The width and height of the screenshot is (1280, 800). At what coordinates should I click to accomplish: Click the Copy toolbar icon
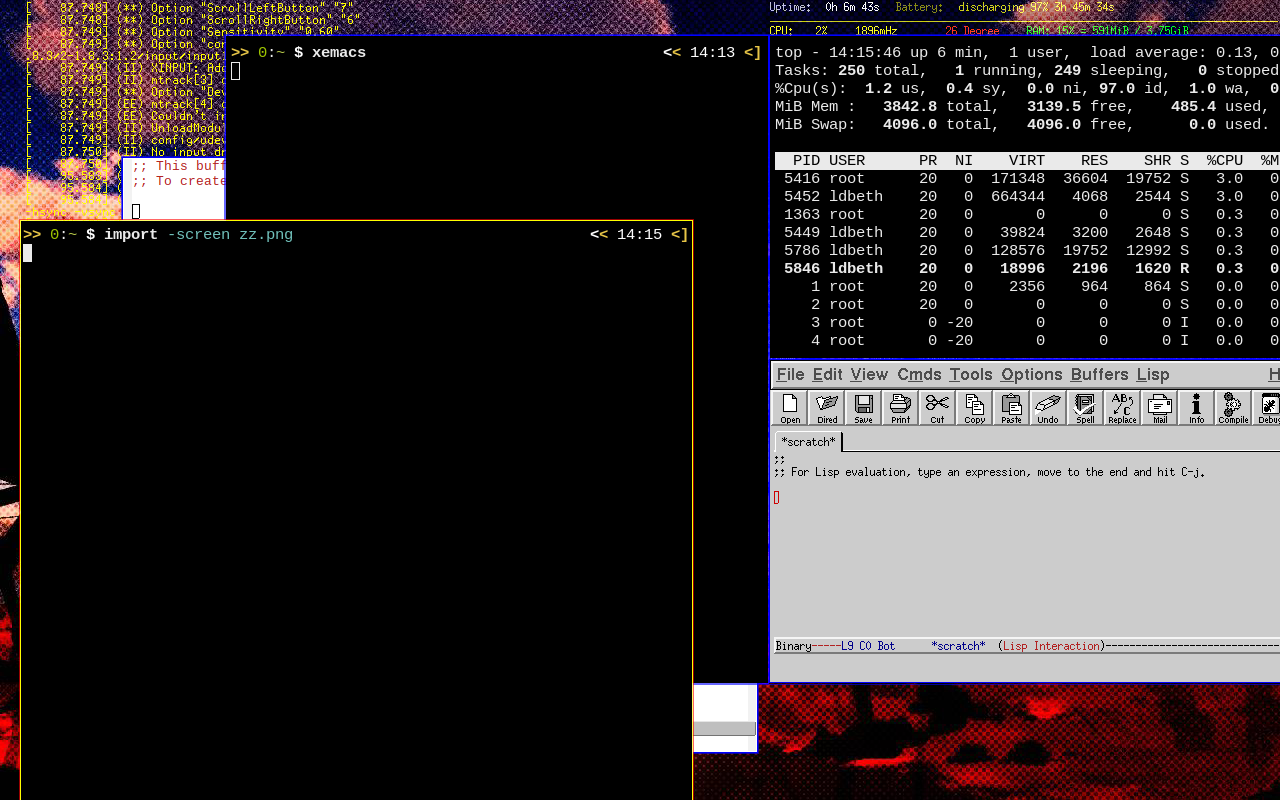[974, 408]
